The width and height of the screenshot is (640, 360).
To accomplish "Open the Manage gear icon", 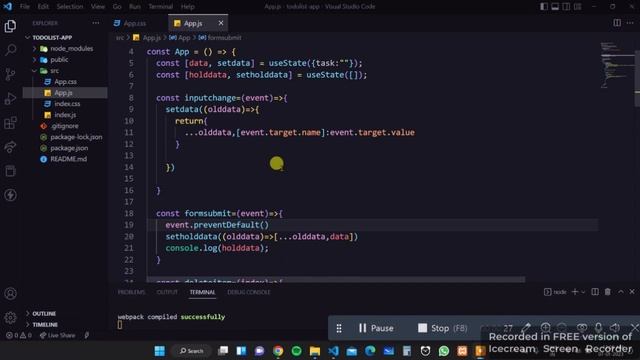I will coord(11,317).
